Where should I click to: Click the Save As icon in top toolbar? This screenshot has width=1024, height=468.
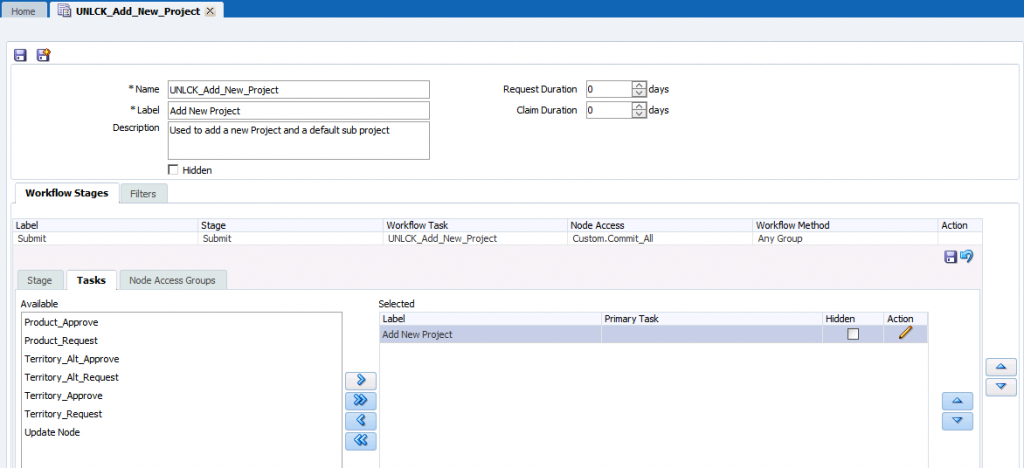pos(43,56)
